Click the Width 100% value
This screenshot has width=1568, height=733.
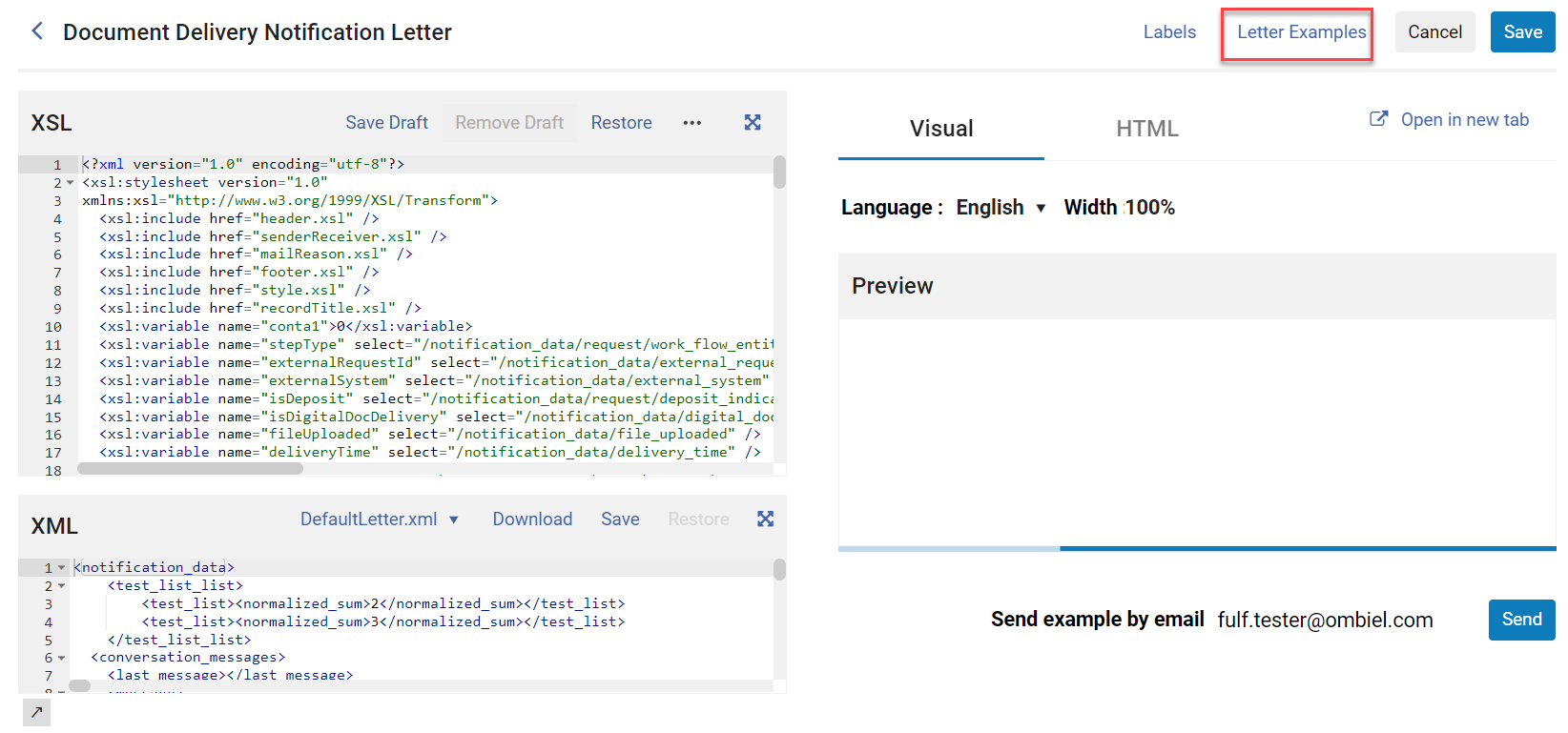click(x=1149, y=208)
